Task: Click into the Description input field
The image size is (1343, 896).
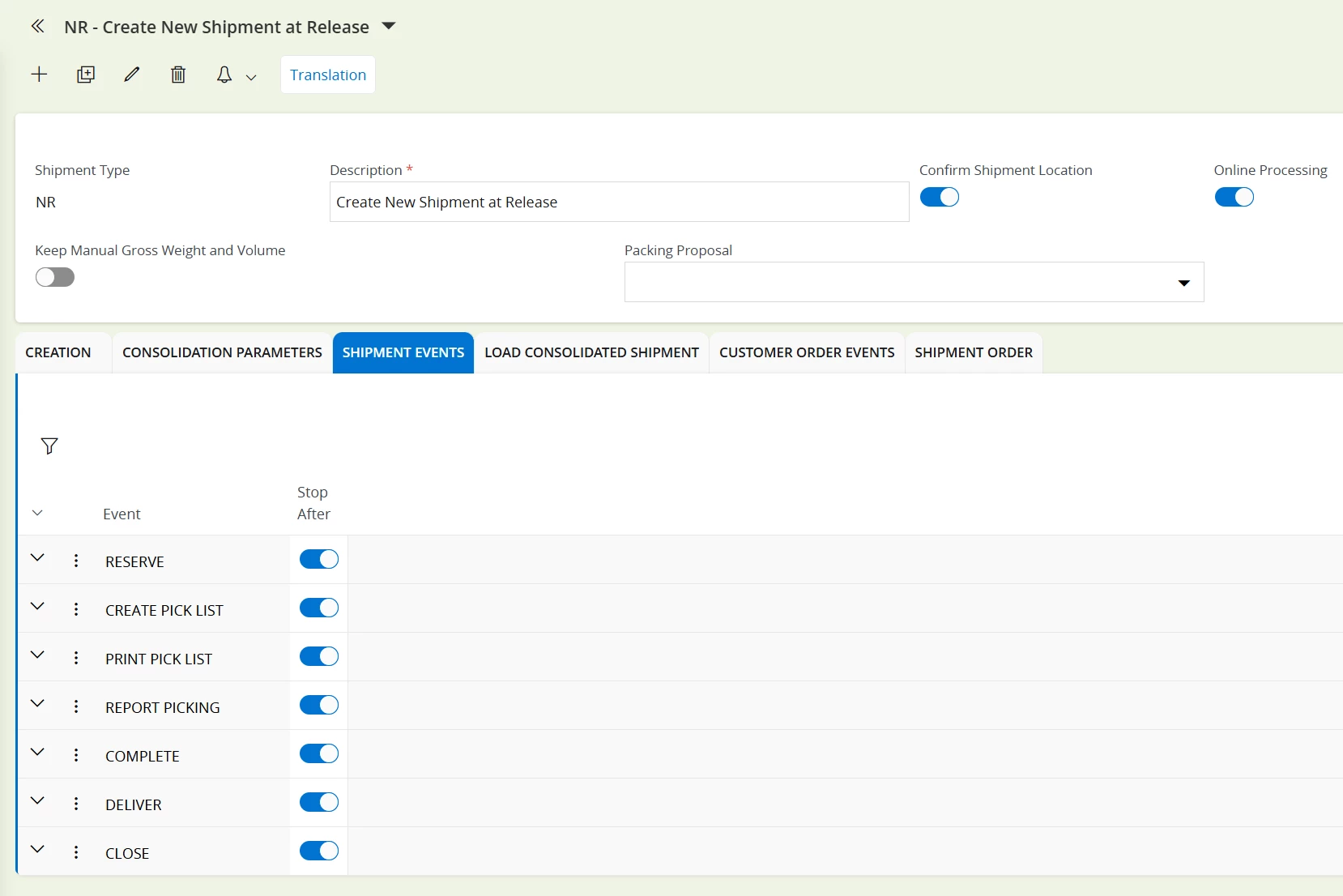Action: coord(619,202)
